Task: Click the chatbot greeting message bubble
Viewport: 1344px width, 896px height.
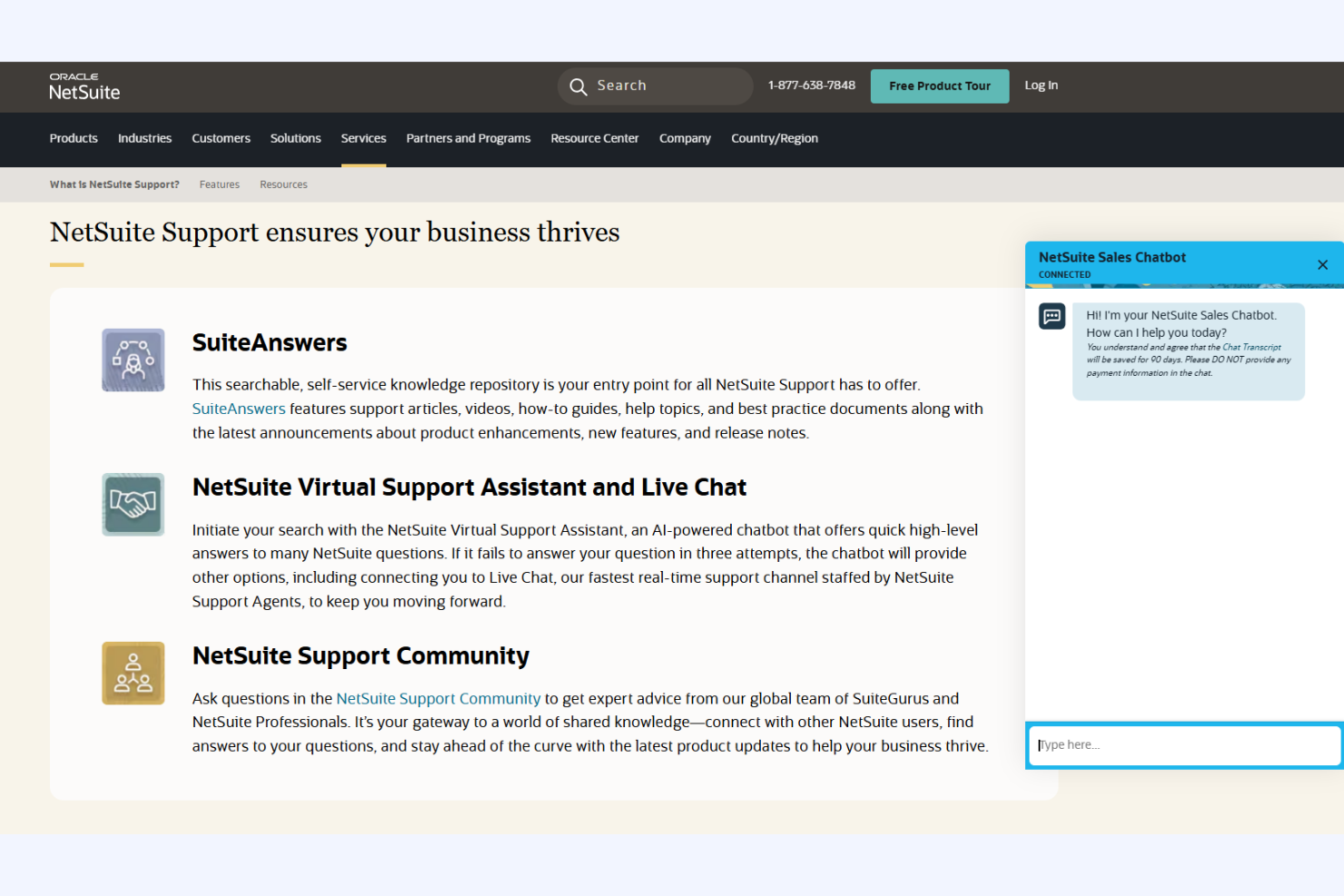Action: point(1189,351)
